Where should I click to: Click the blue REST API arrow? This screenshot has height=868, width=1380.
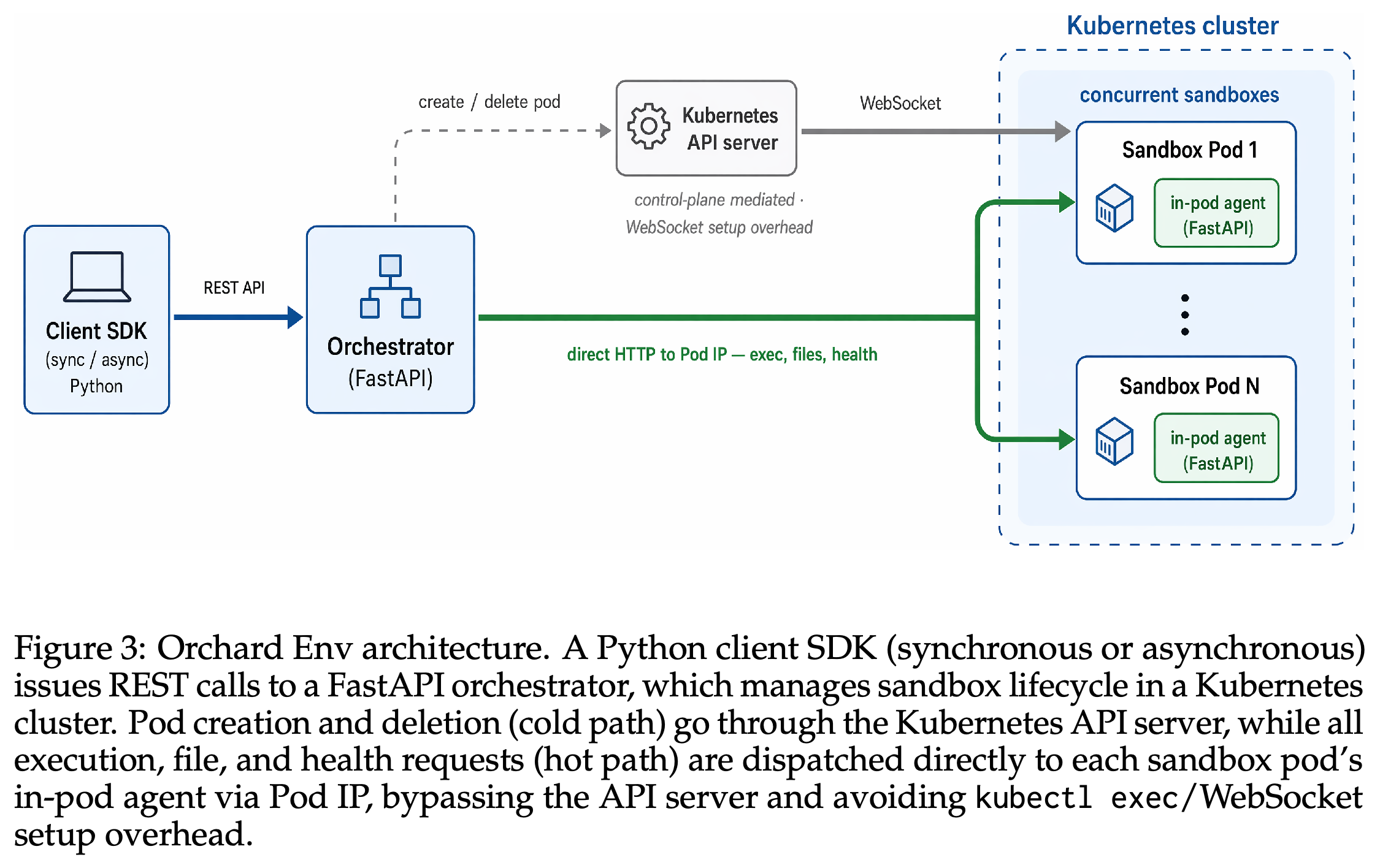[x=239, y=317]
